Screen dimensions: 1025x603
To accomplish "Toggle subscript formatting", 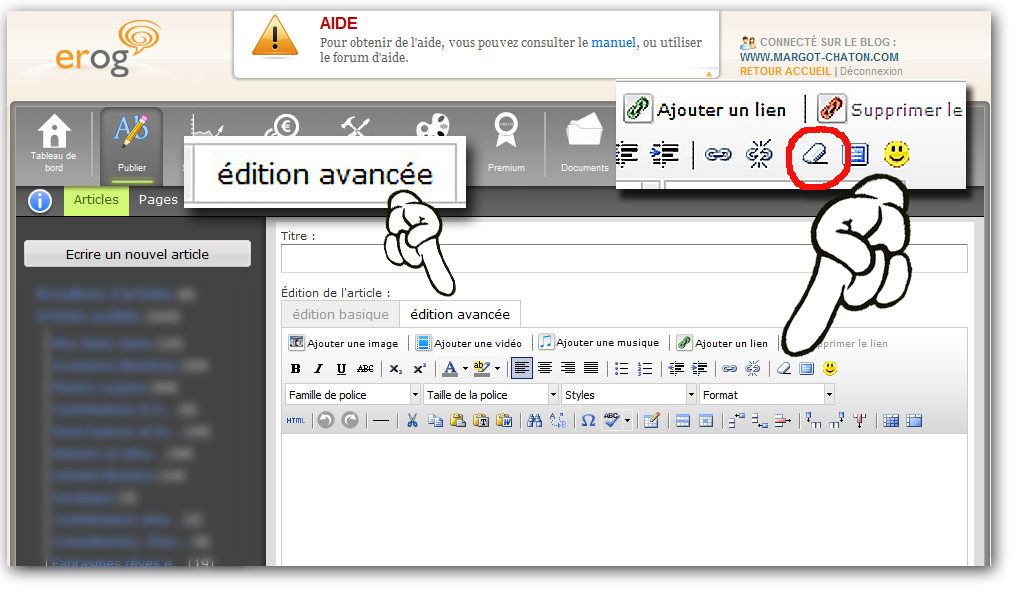I will (395, 369).
